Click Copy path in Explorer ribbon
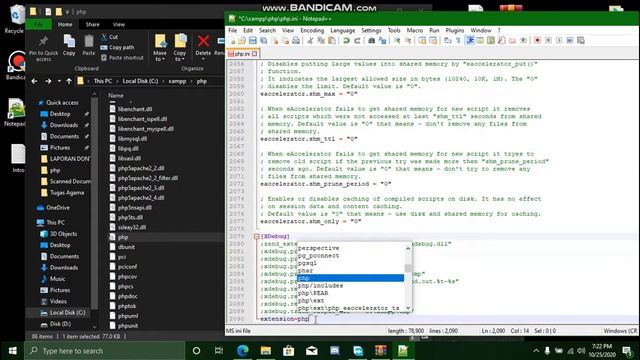 pos(118,47)
